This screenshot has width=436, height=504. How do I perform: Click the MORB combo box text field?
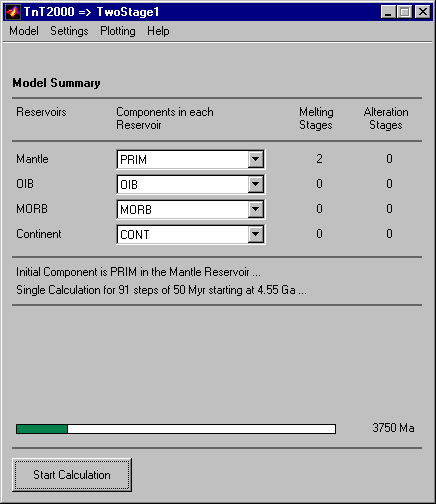pos(183,209)
